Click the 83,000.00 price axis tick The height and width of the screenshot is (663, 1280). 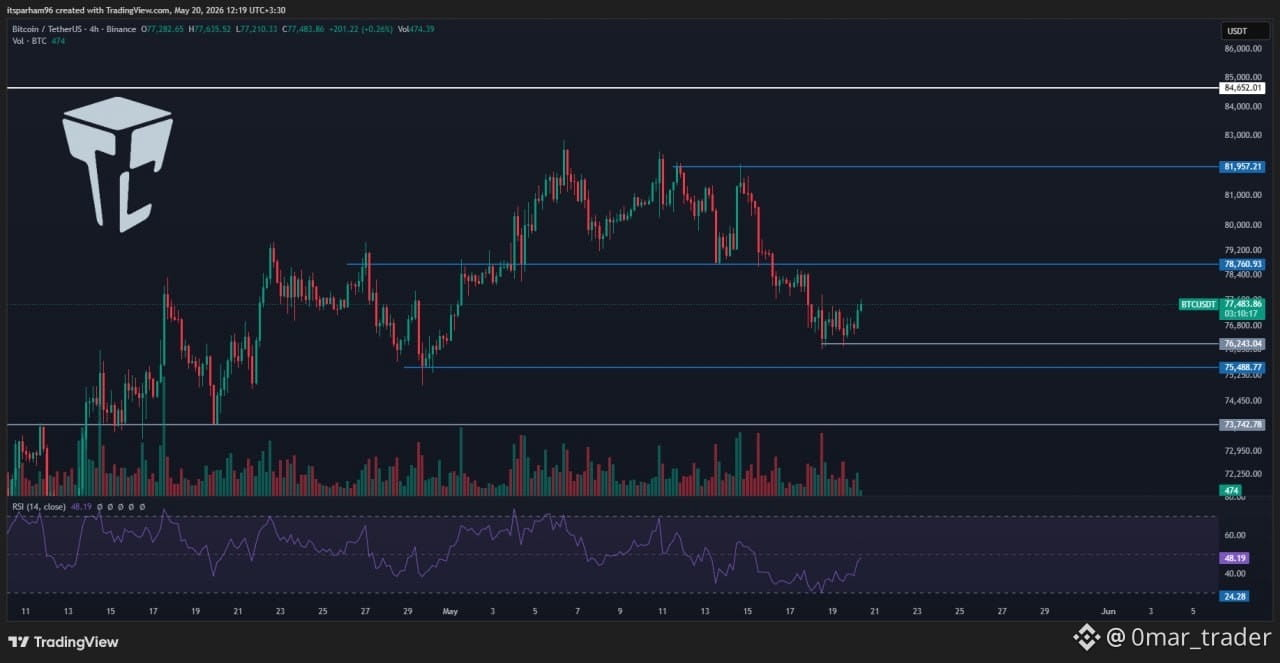point(1242,135)
